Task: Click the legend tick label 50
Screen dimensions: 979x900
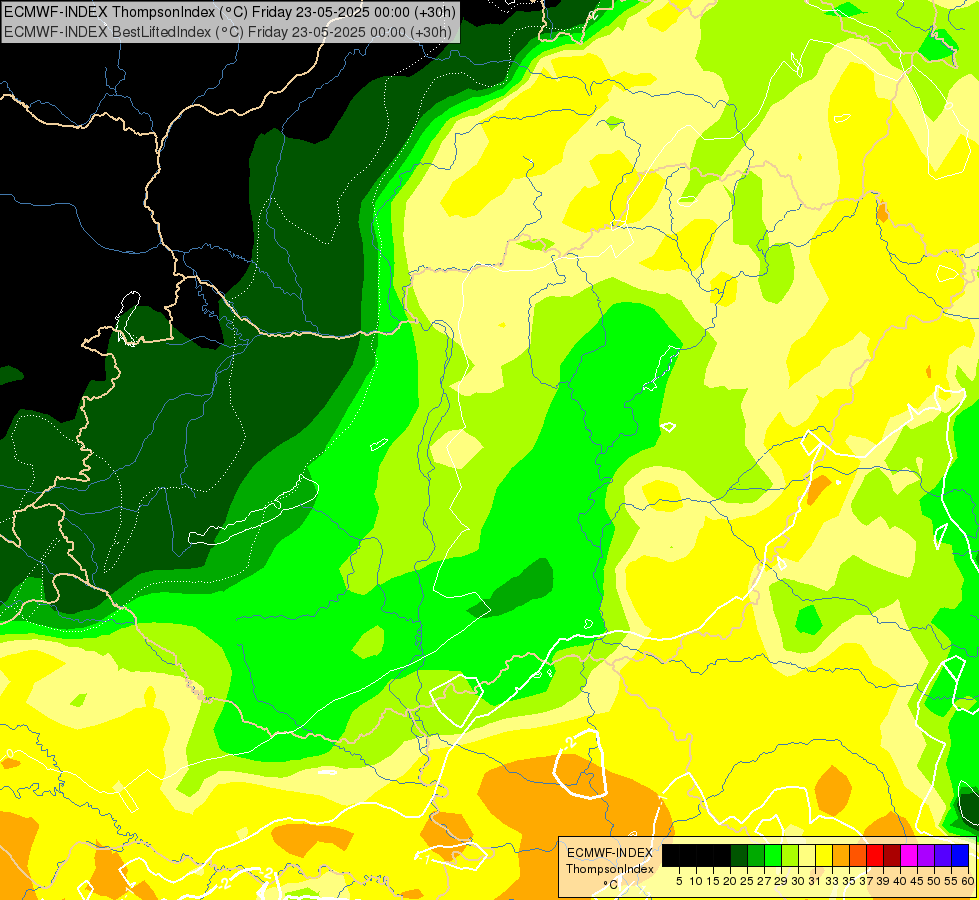Action: point(935,881)
